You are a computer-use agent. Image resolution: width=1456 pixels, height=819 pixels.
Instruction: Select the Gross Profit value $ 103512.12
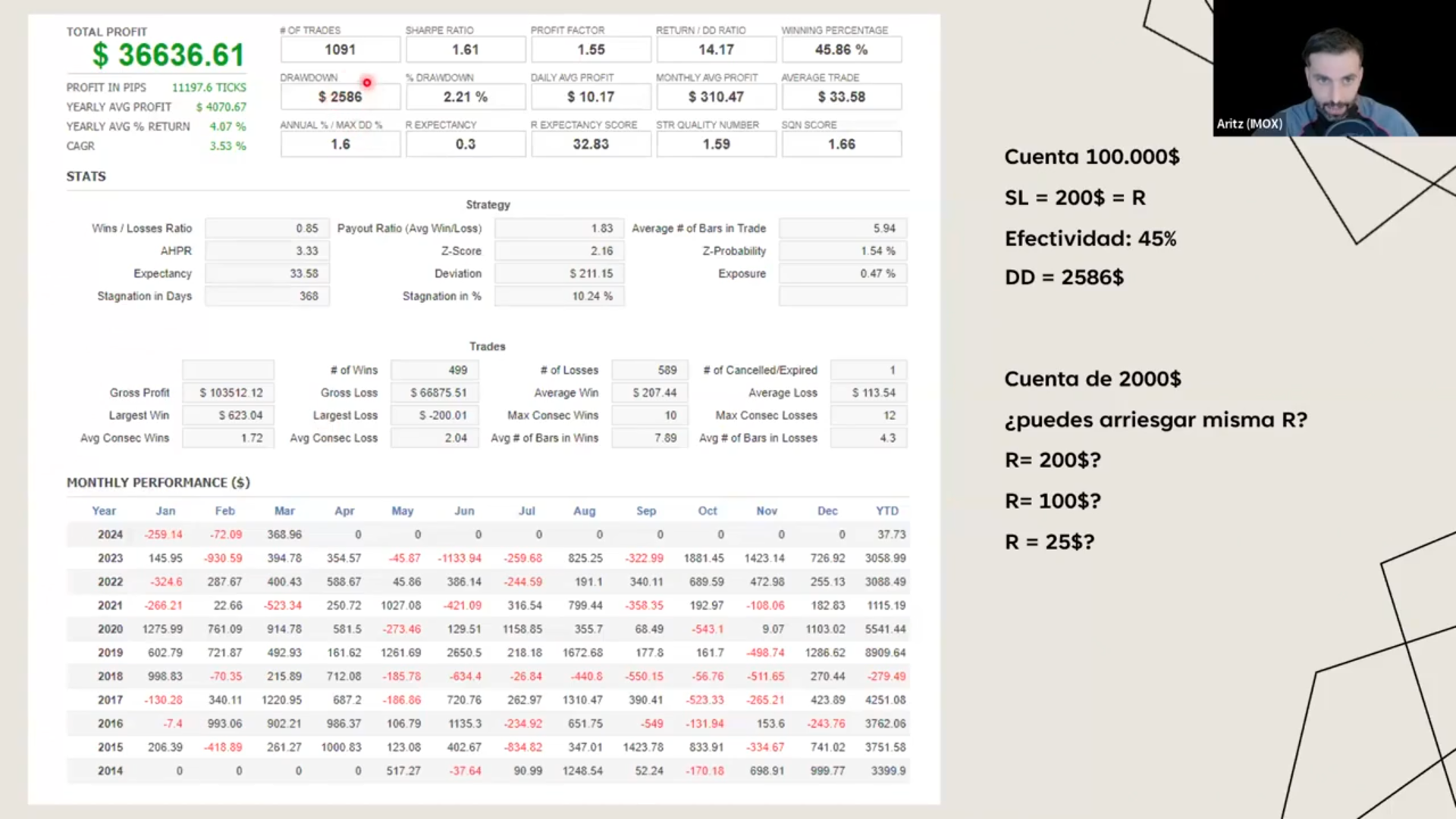pos(228,393)
